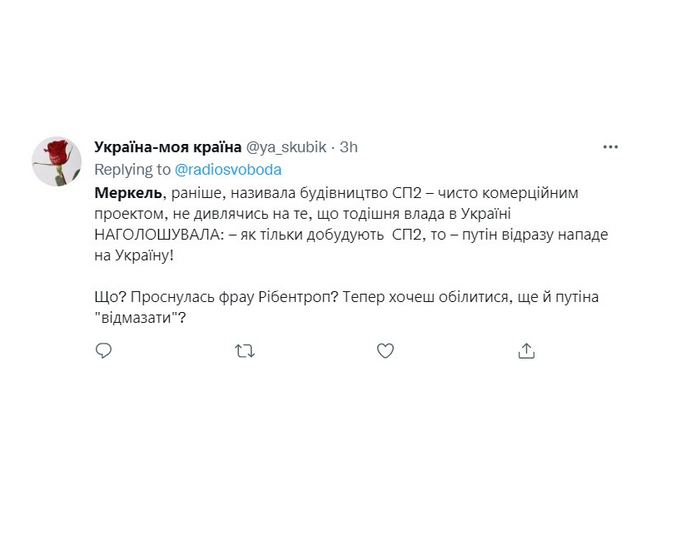Open the three-dot more options menu
Viewport: 691px width, 535px height.
610,147
